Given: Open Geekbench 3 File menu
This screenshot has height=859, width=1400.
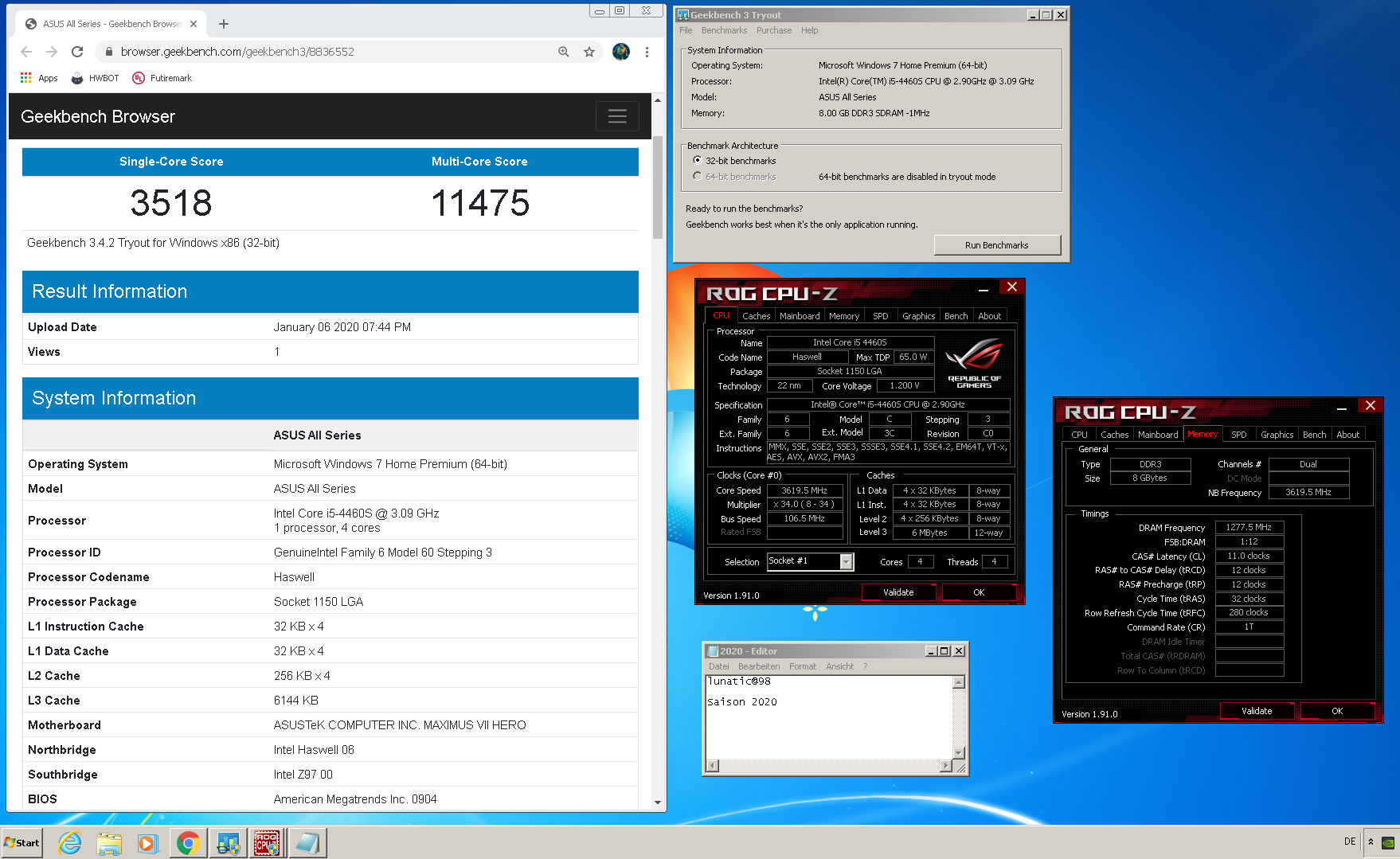Looking at the screenshot, I should [x=686, y=30].
